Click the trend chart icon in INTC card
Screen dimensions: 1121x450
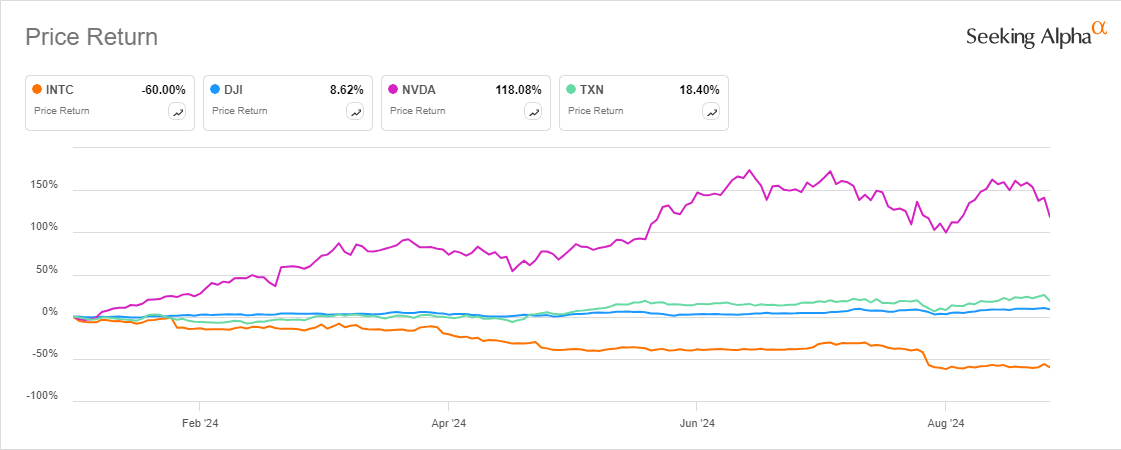point(178,112)
